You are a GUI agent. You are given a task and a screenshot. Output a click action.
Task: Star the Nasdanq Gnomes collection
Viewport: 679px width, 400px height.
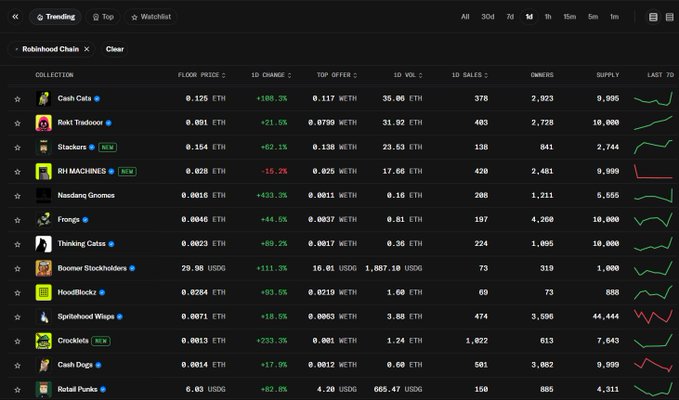tap(17, 196)
